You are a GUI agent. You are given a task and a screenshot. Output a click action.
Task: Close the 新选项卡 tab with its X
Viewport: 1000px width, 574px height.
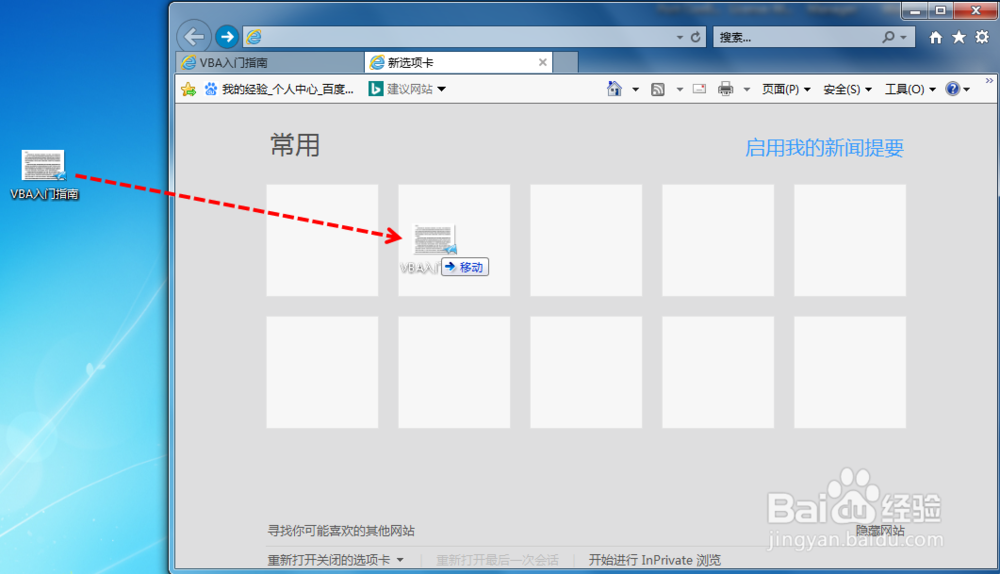coord(542,63)
